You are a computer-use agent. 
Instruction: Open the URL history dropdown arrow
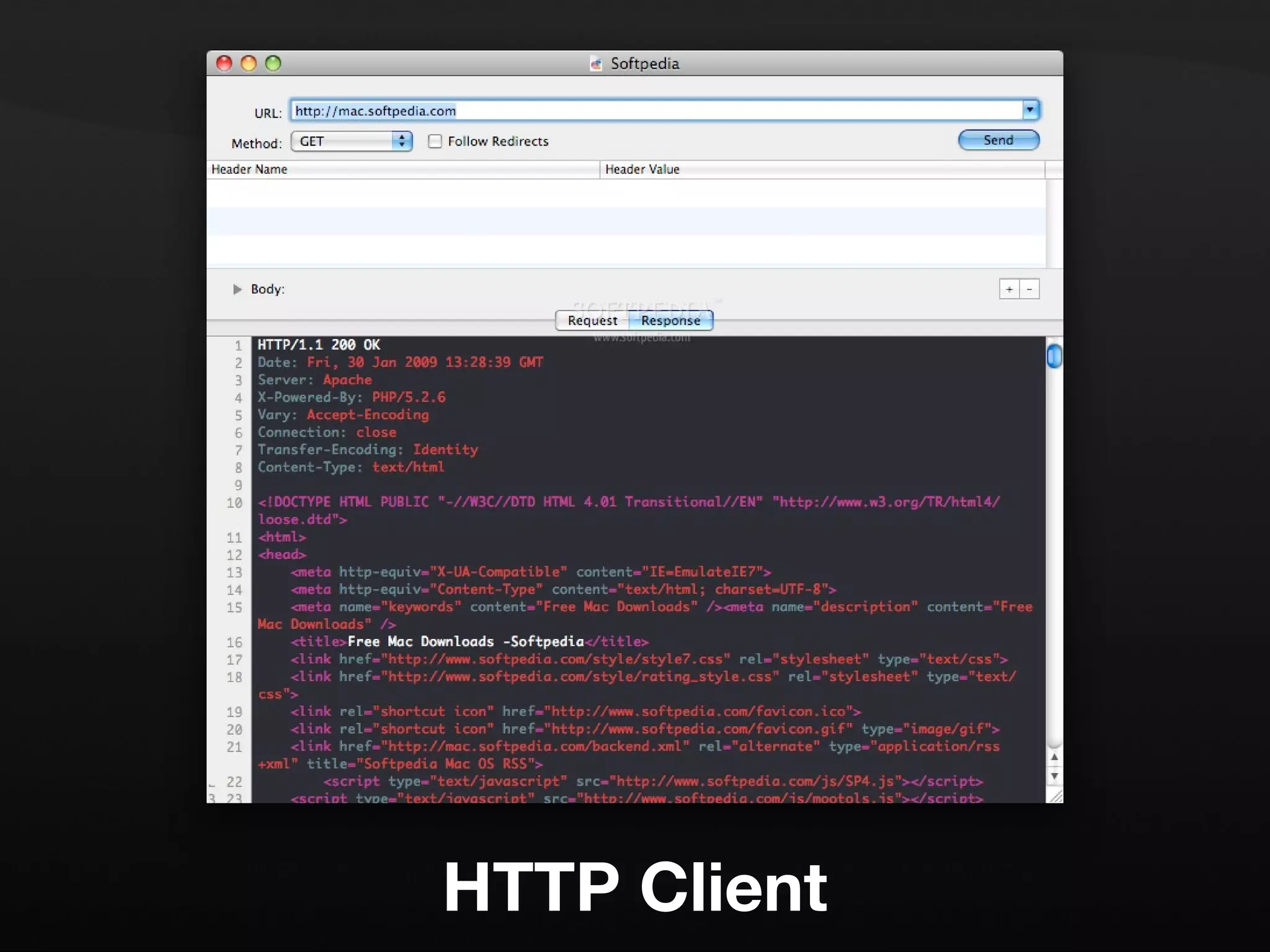point(1030,110)
